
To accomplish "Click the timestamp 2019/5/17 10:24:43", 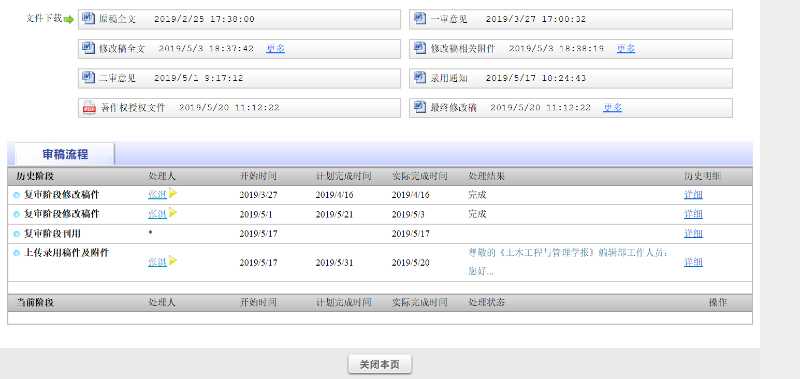I will tap(536, 78).
